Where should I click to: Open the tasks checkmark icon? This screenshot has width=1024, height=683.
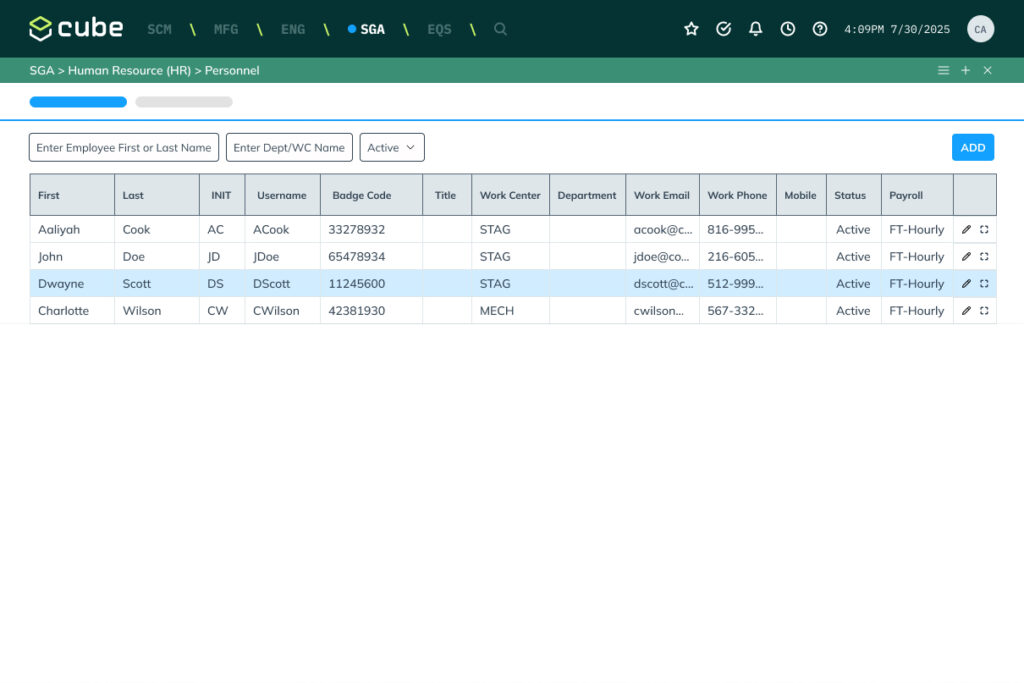tap(724, 29)
